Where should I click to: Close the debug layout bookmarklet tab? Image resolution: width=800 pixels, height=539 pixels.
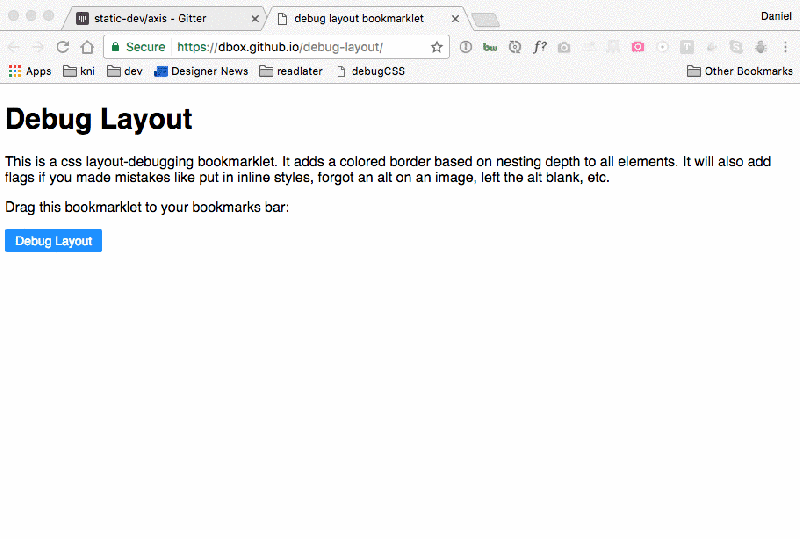[x=455, y=19]
